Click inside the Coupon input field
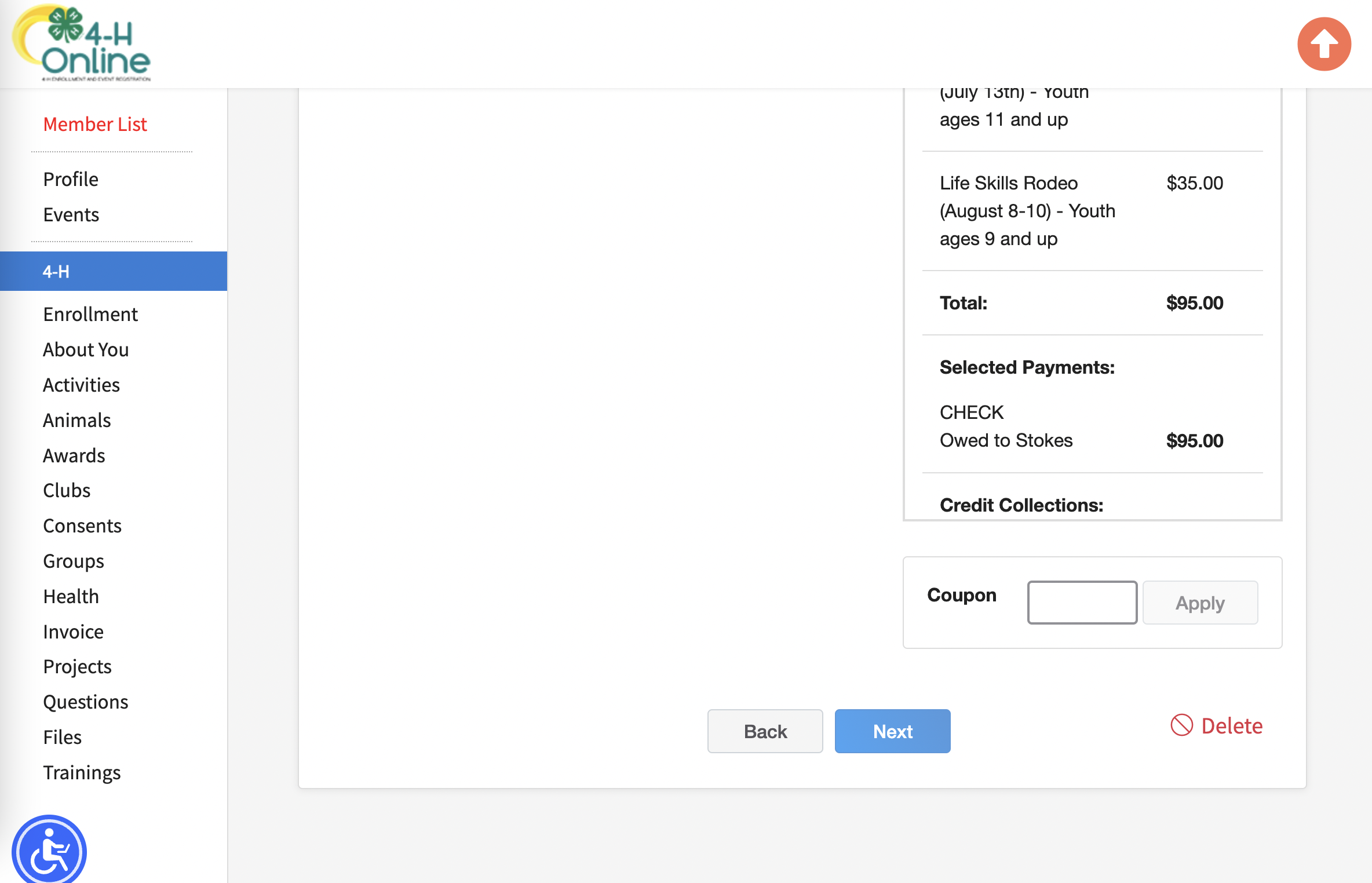The width and height of the screenshot is (1372, 883). (x=1082, y=603)
